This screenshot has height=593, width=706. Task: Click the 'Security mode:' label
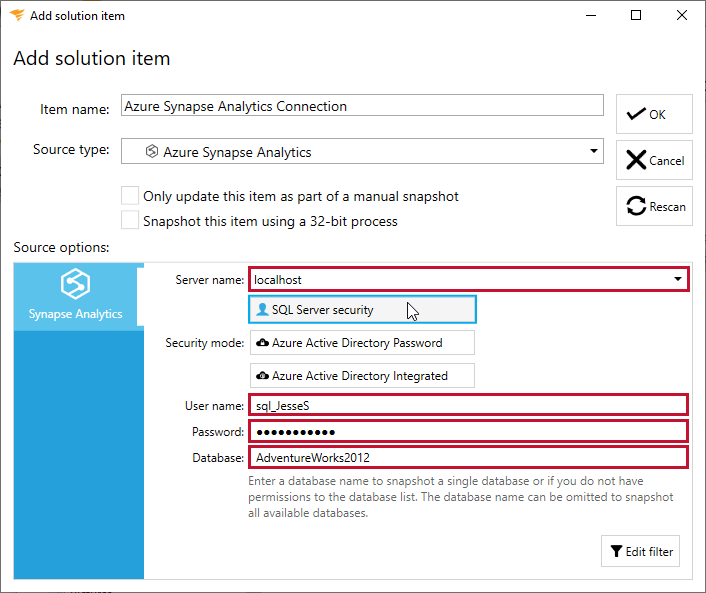click(x=204, y=343)
